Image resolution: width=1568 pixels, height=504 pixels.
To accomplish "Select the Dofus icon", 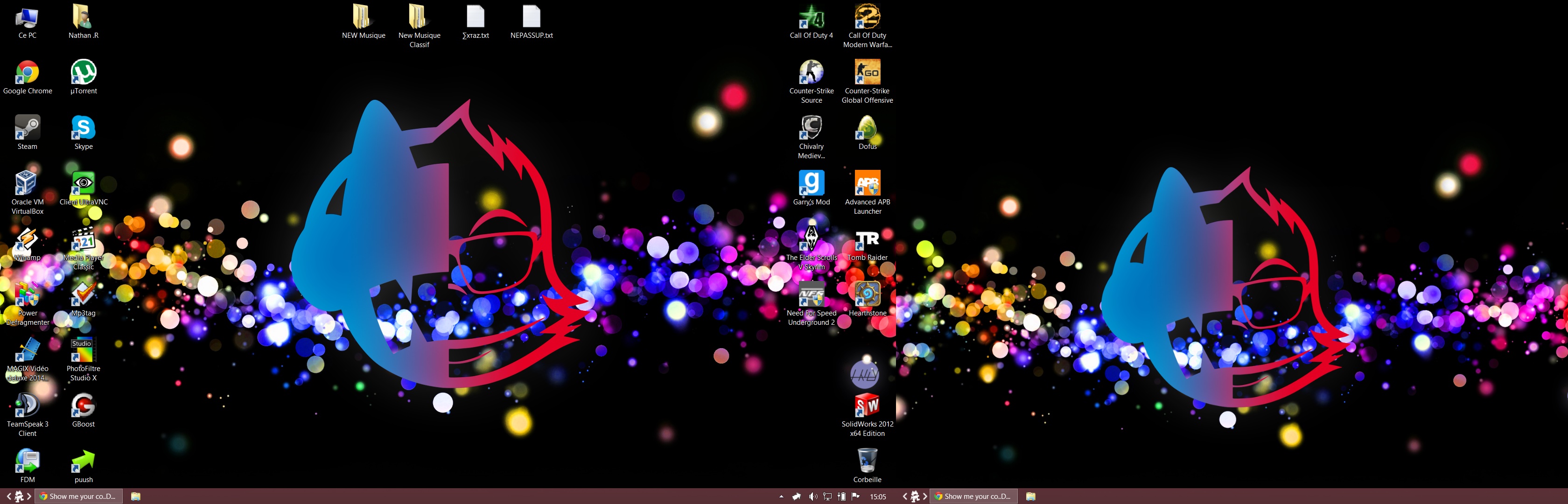I will 868,133.
